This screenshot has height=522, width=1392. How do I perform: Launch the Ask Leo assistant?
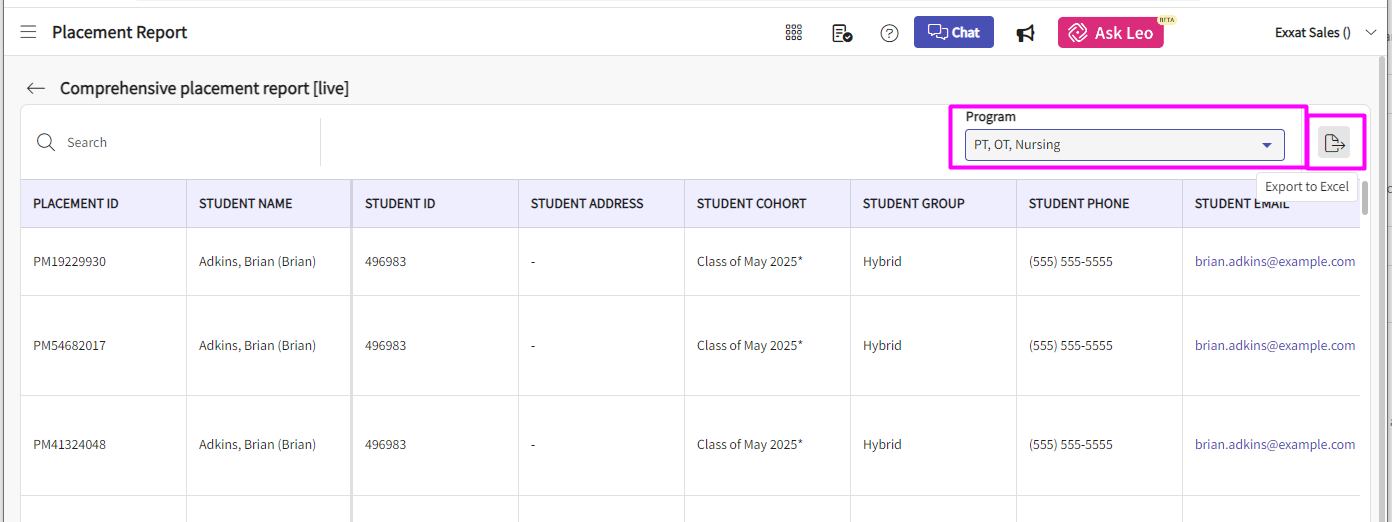[1110, 33]
